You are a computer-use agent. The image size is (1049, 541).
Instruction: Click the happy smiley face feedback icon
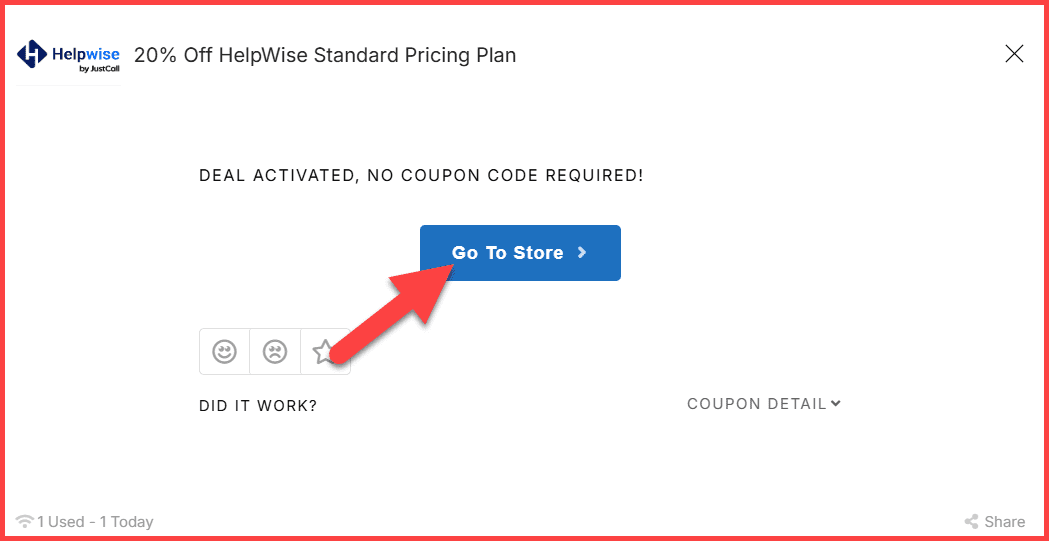click(x=224, y=352)
